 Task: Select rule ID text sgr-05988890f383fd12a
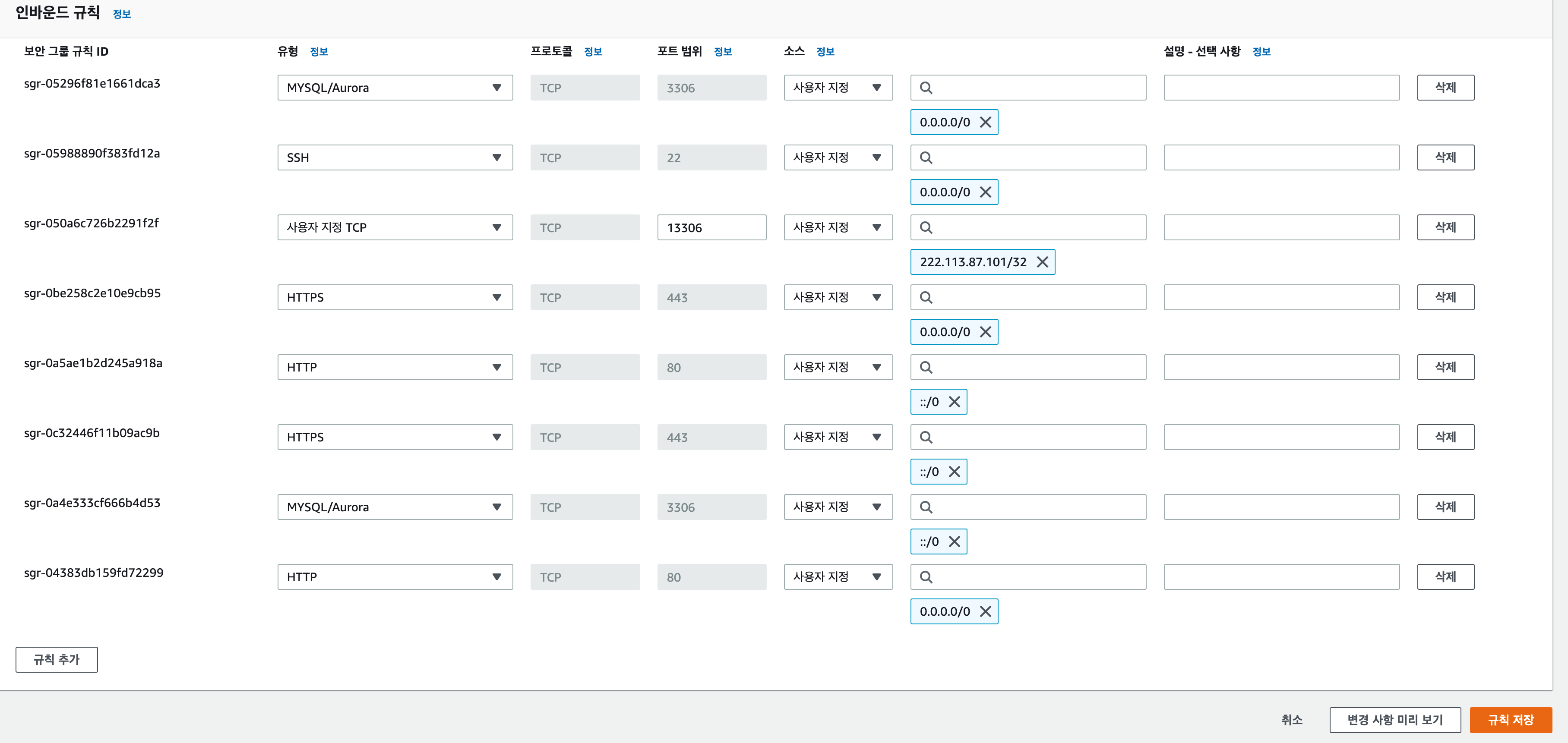92,153
